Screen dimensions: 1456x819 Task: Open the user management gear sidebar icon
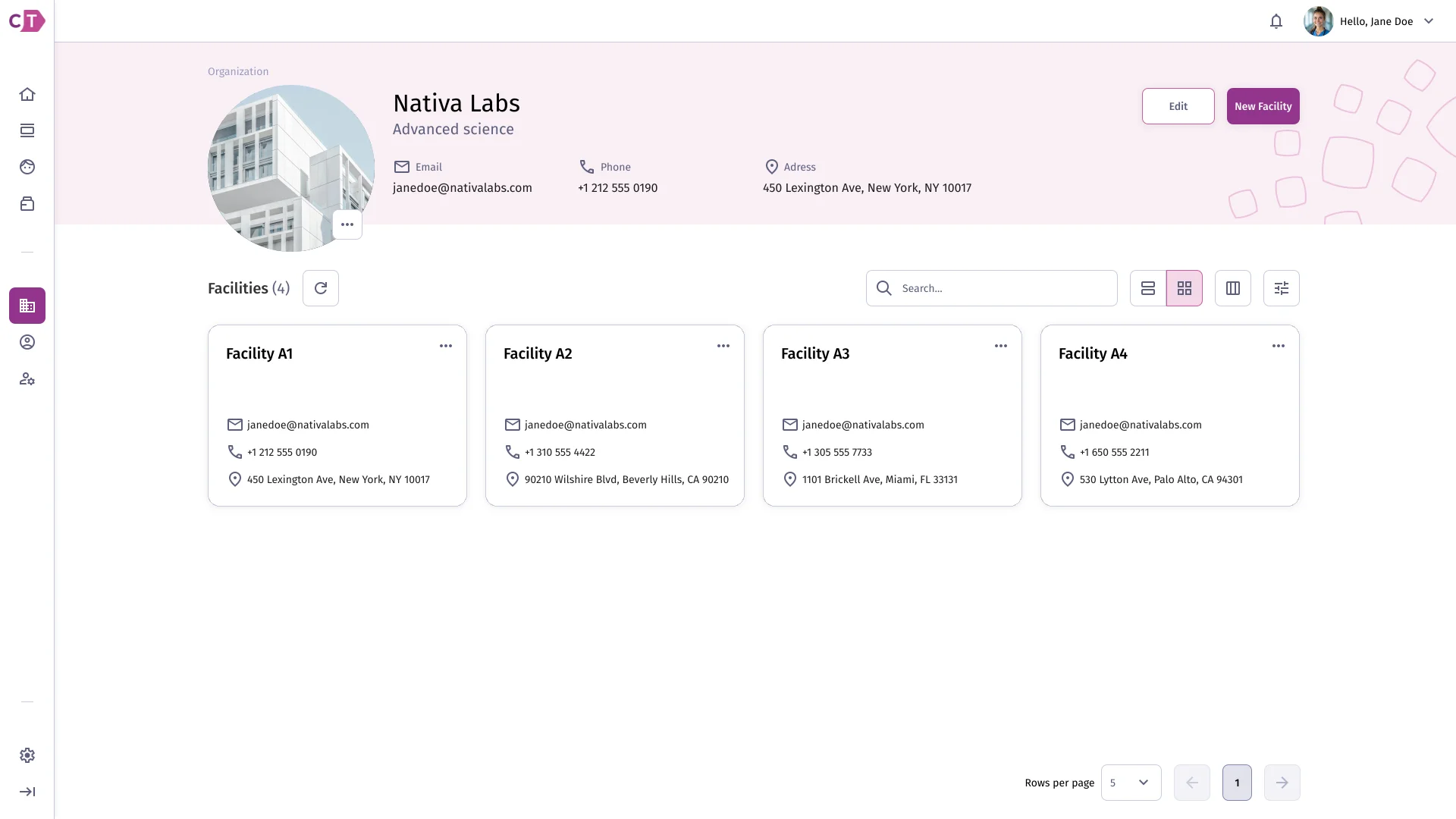click(27, 378)
